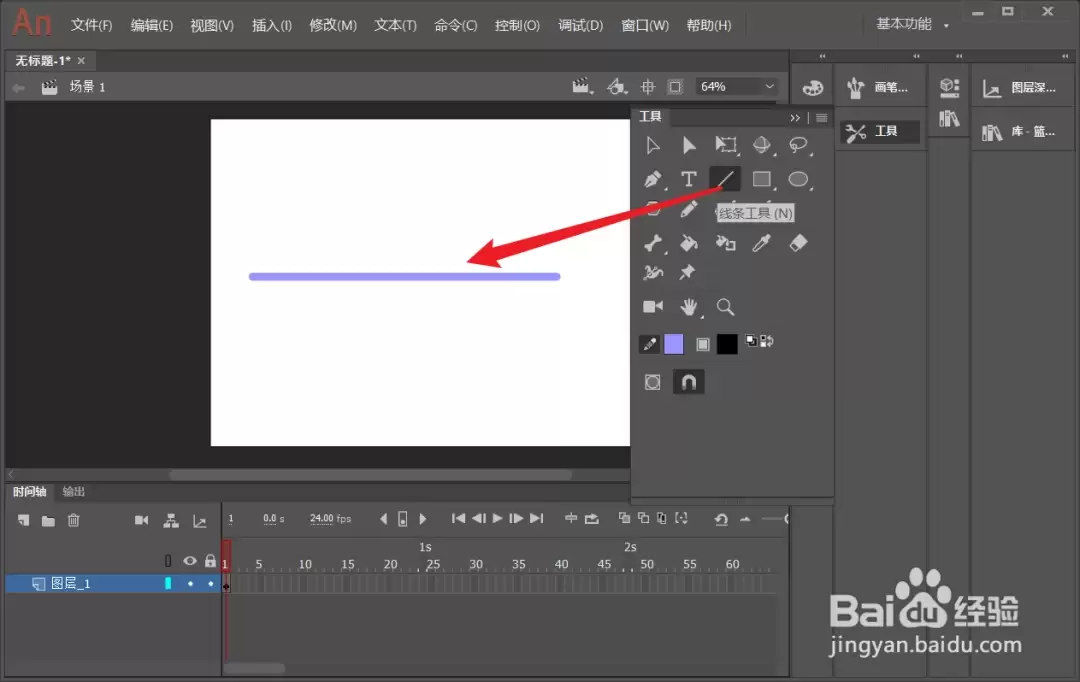Activate the Zoom magnifier tool
This screenshot has width=1080, height=682.
(x=725, y=307)
